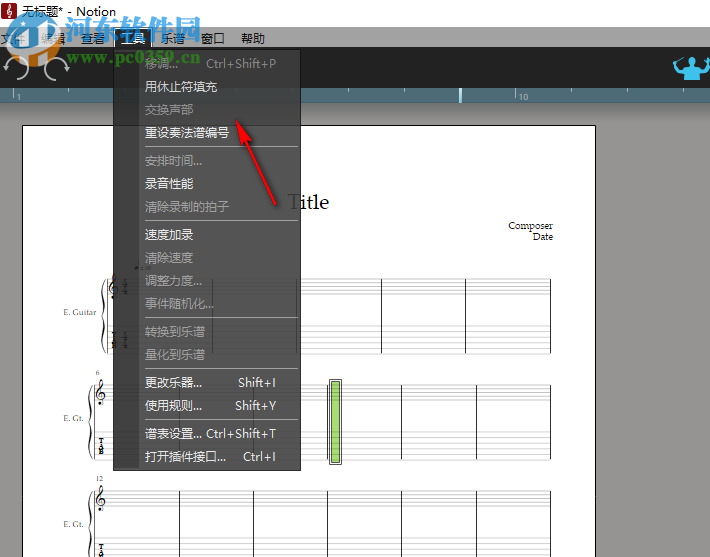The width and height of the screenshot is (710, 557).
Task: Click the timeline position marker
Action: point(460,95)
